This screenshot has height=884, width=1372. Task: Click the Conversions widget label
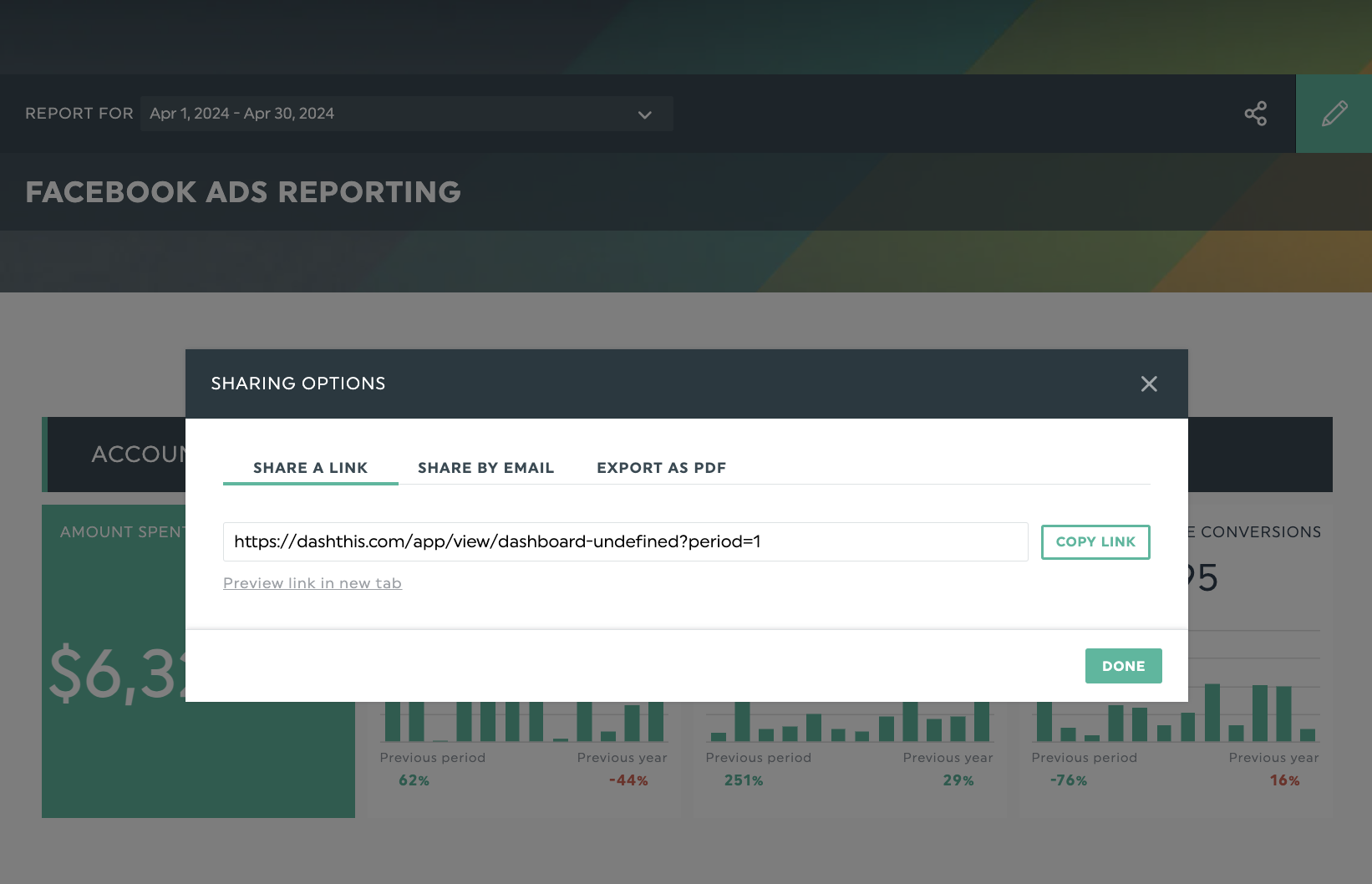click(x=1255, y=532)
